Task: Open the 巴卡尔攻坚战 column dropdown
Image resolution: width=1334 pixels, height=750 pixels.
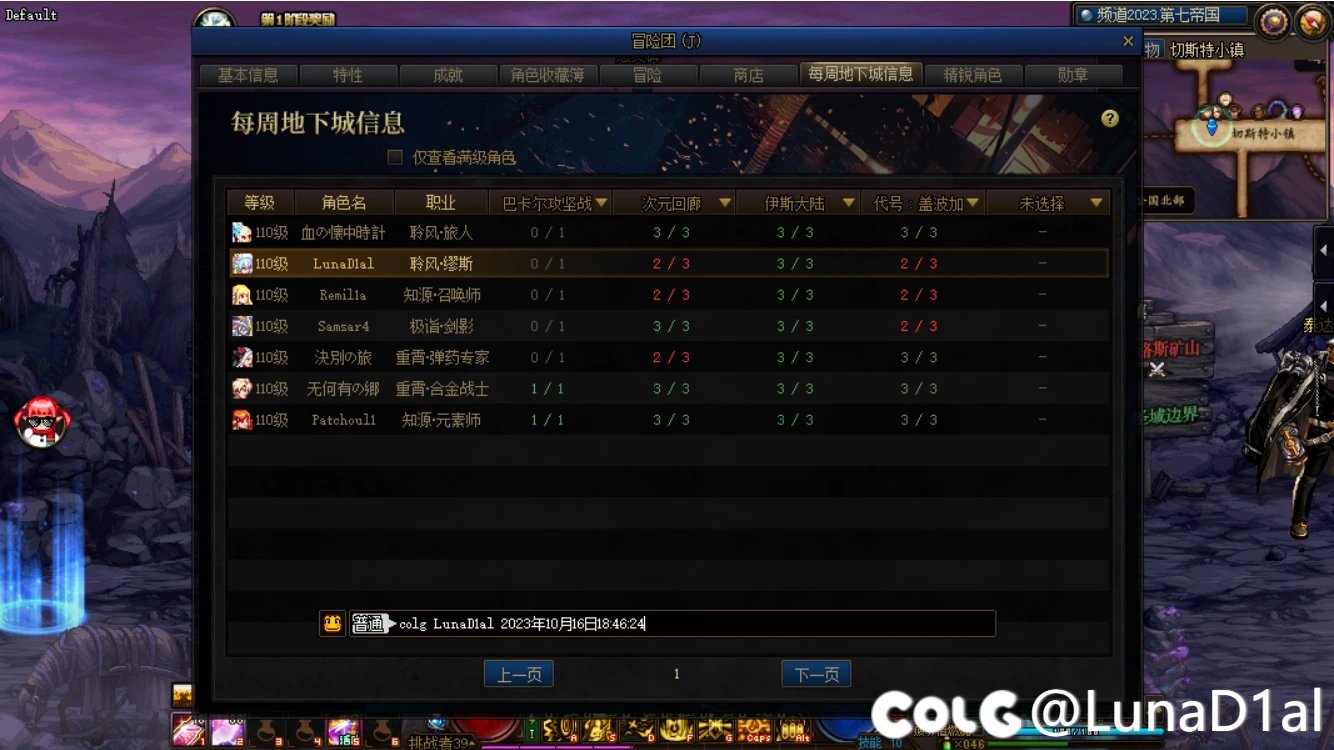Action: pyautogui.click(x=602, y=203)
